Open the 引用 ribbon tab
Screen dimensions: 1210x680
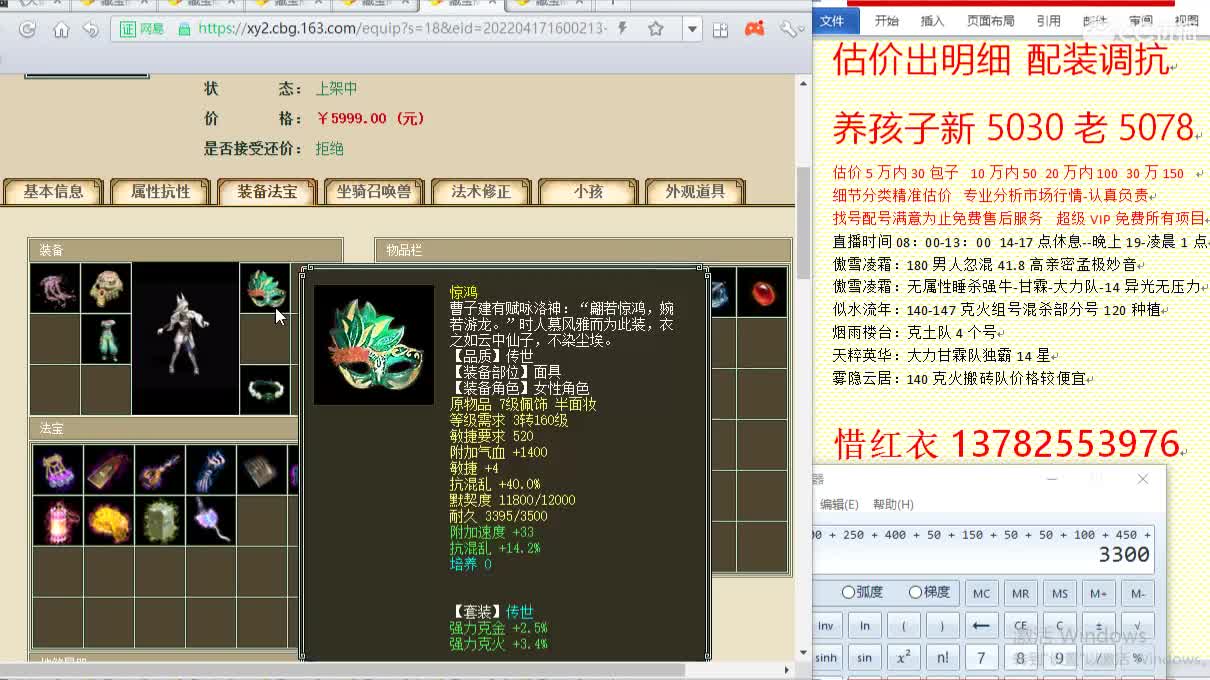tap(1048, 20)
